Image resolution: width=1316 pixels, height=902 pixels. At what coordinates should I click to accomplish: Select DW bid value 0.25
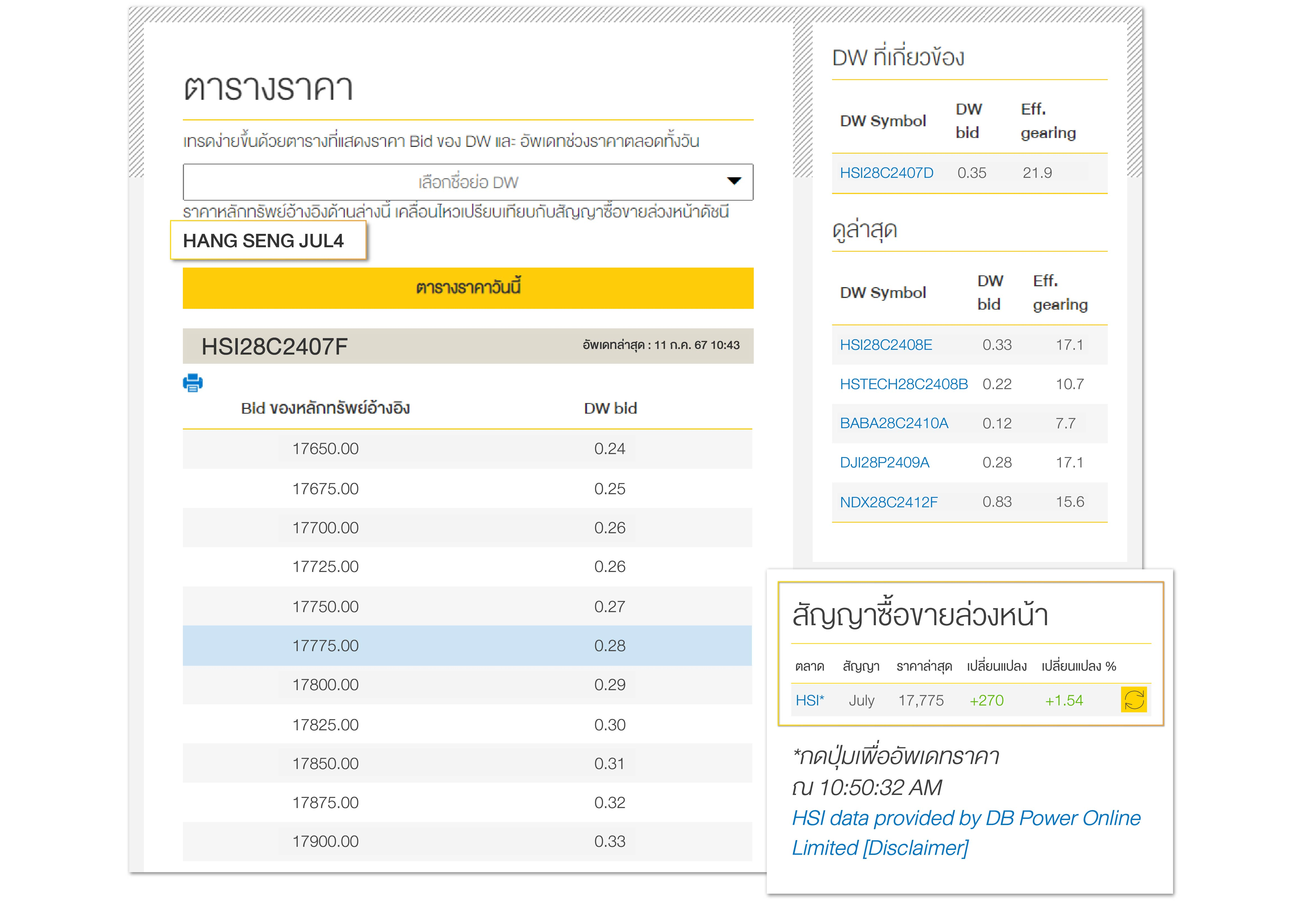pos(610,489)
